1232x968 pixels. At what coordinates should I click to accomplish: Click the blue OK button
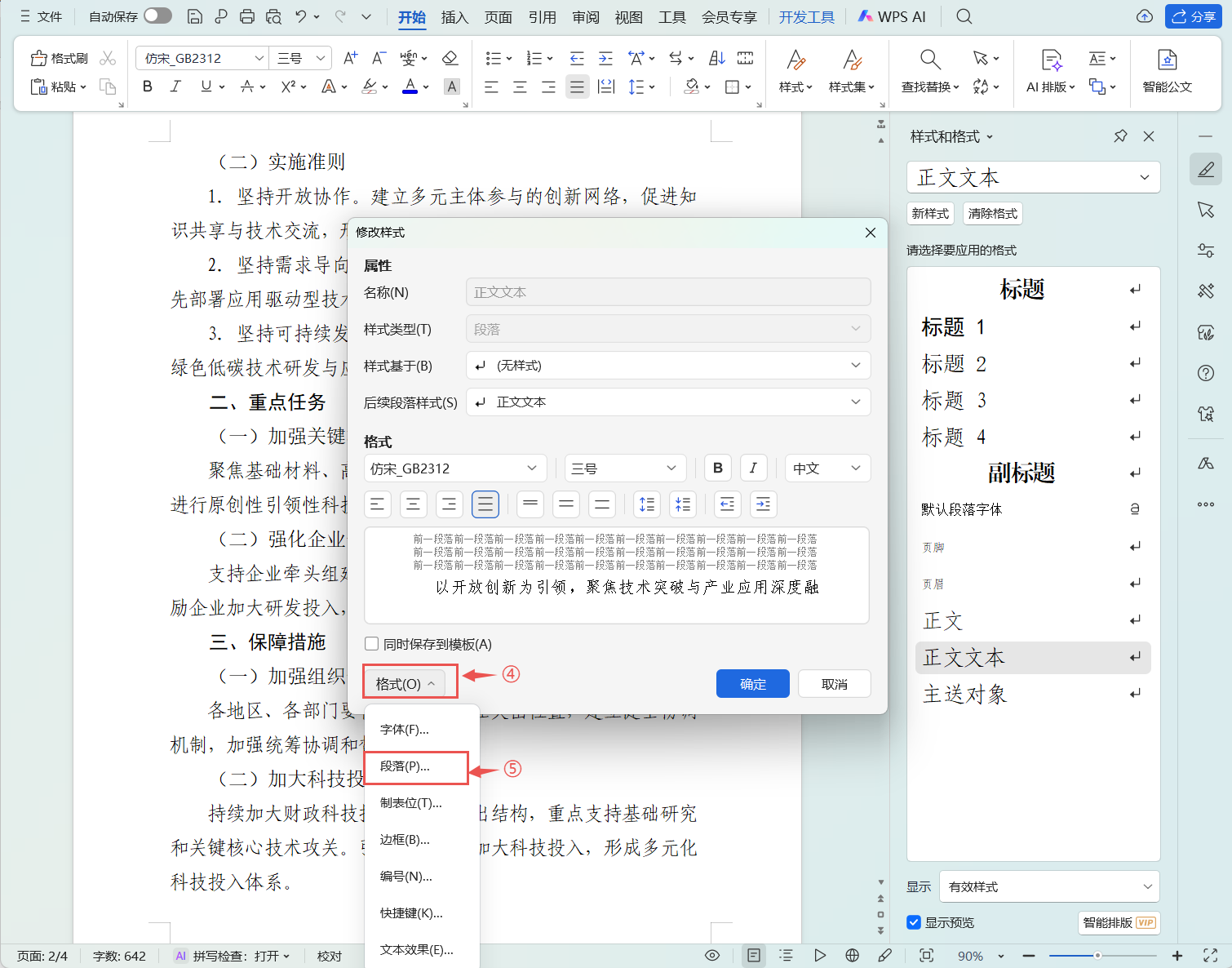[x=752, y=684]
